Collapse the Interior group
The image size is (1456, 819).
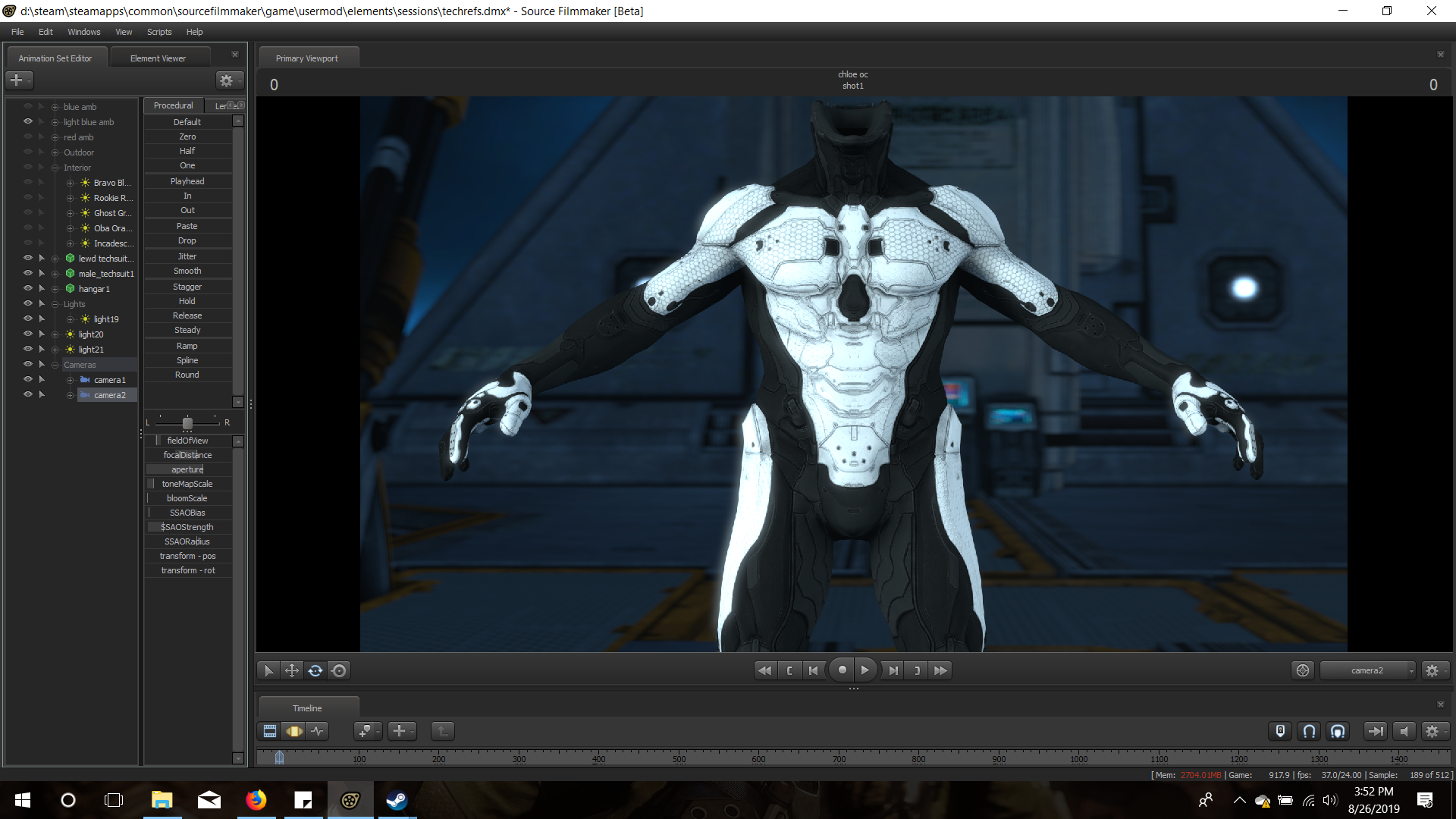point(55,168)
